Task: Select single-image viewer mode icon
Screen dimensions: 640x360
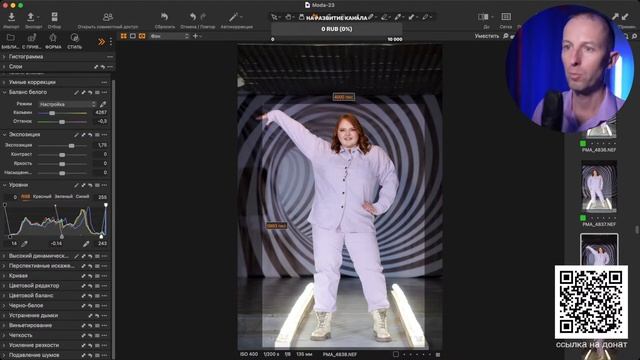Action: click(133, 36)
